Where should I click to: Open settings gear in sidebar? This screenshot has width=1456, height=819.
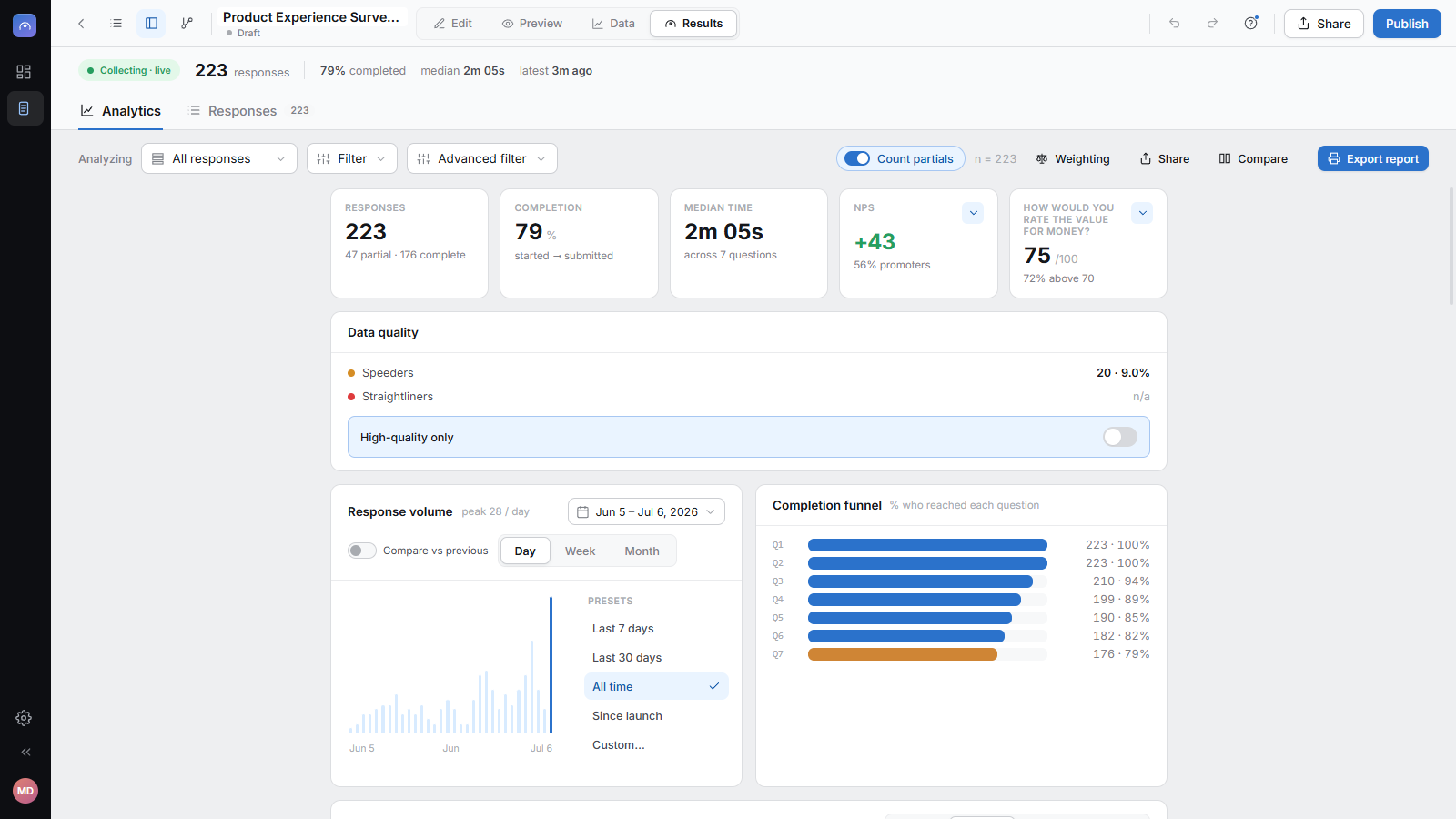pyautogui.click(x=25, y=718)
